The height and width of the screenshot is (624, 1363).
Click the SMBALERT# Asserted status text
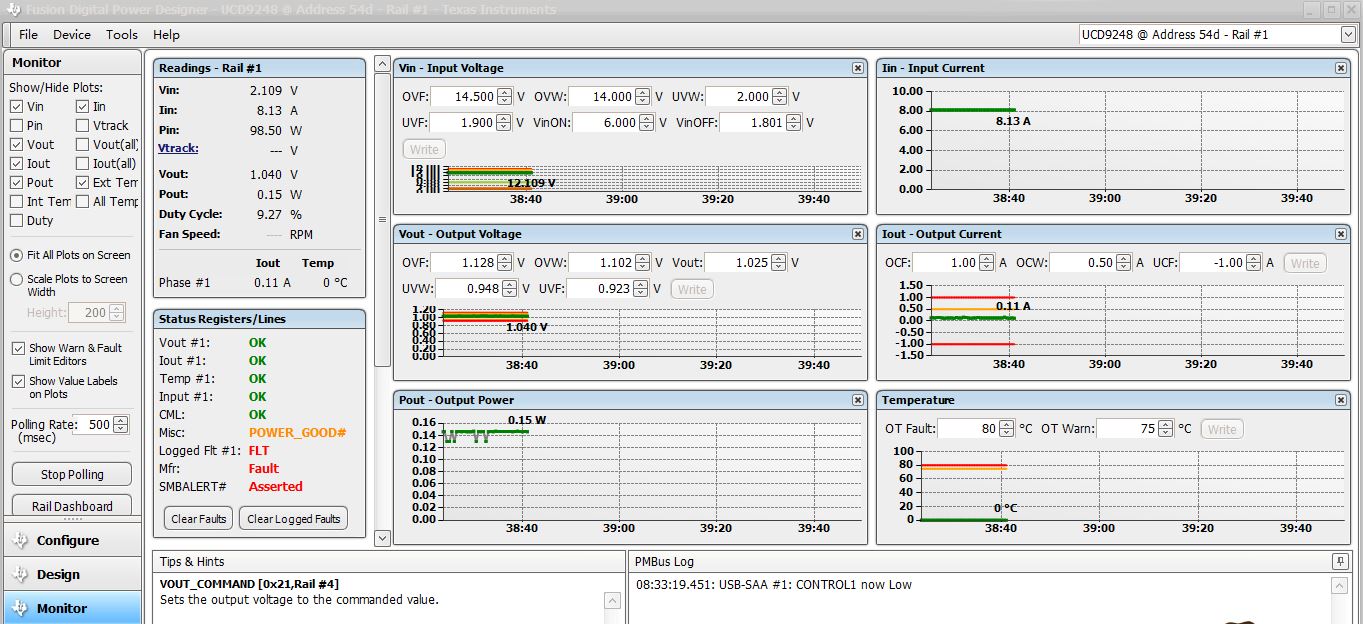coord(275,487)
